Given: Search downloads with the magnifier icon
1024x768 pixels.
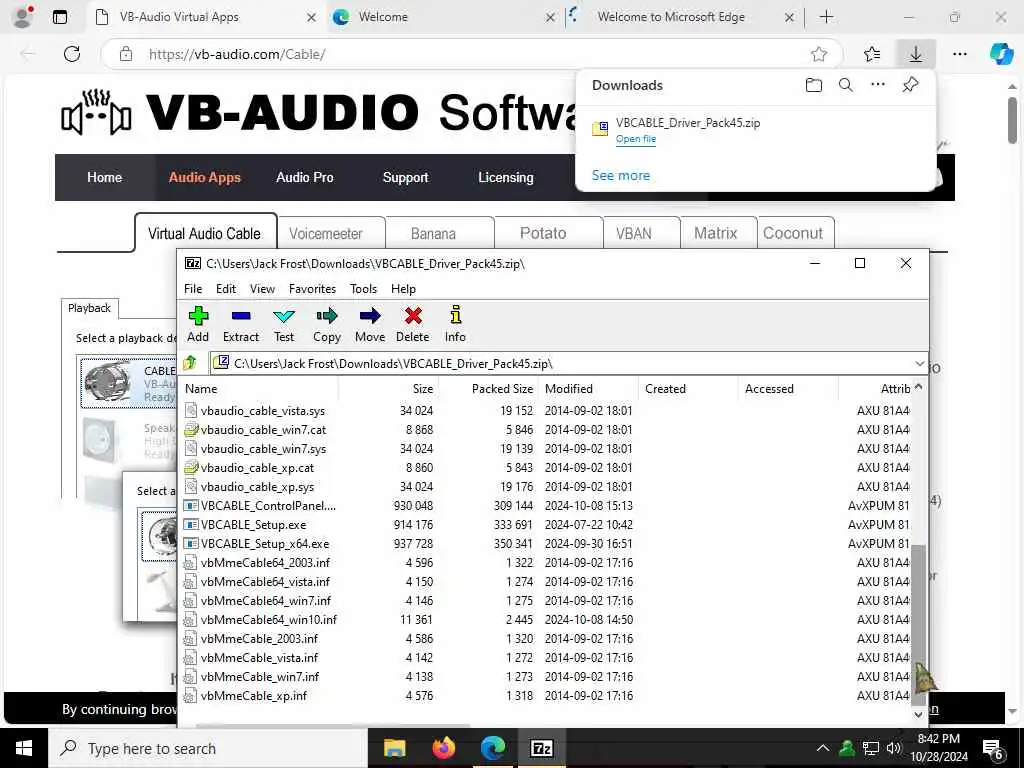Looking at the screenshot, I should 846,85.
